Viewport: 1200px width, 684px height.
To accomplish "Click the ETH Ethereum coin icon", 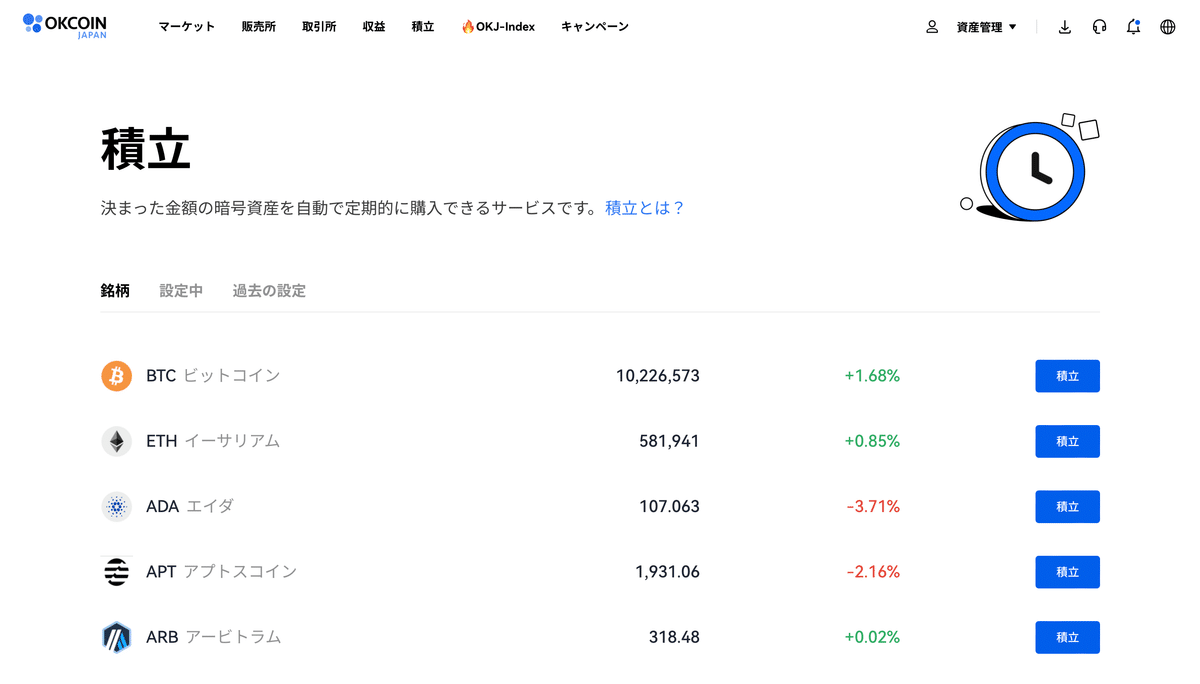I will coord(116,441).
